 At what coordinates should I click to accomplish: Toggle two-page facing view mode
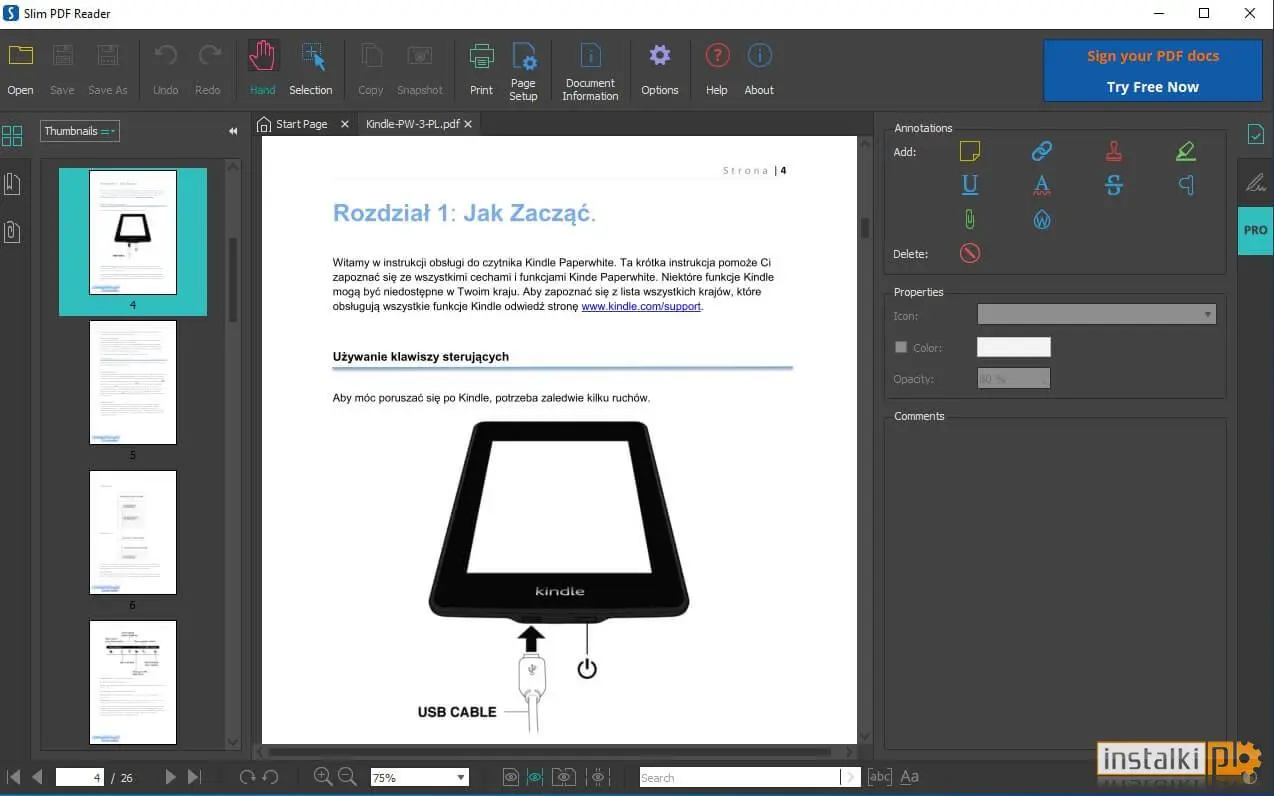tap(565, 777)
